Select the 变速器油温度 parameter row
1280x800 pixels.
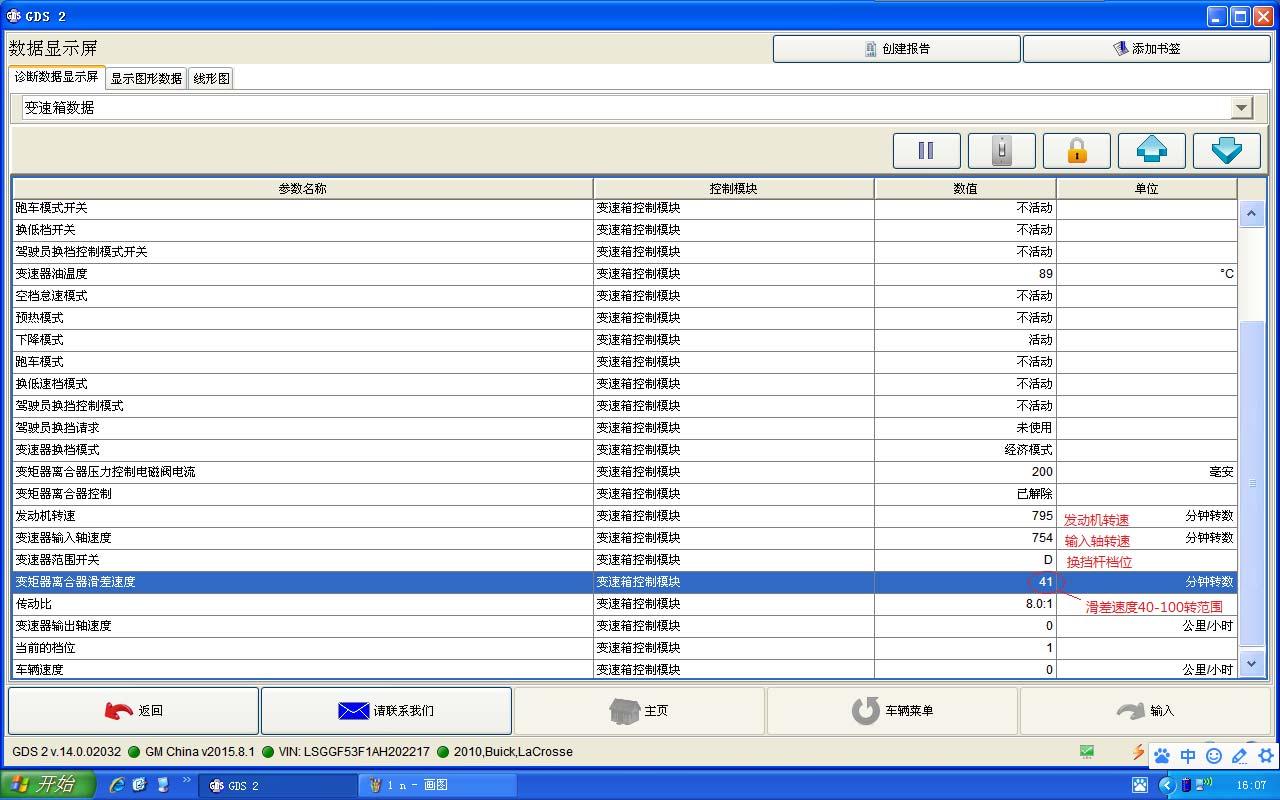(x=300, y=274)
